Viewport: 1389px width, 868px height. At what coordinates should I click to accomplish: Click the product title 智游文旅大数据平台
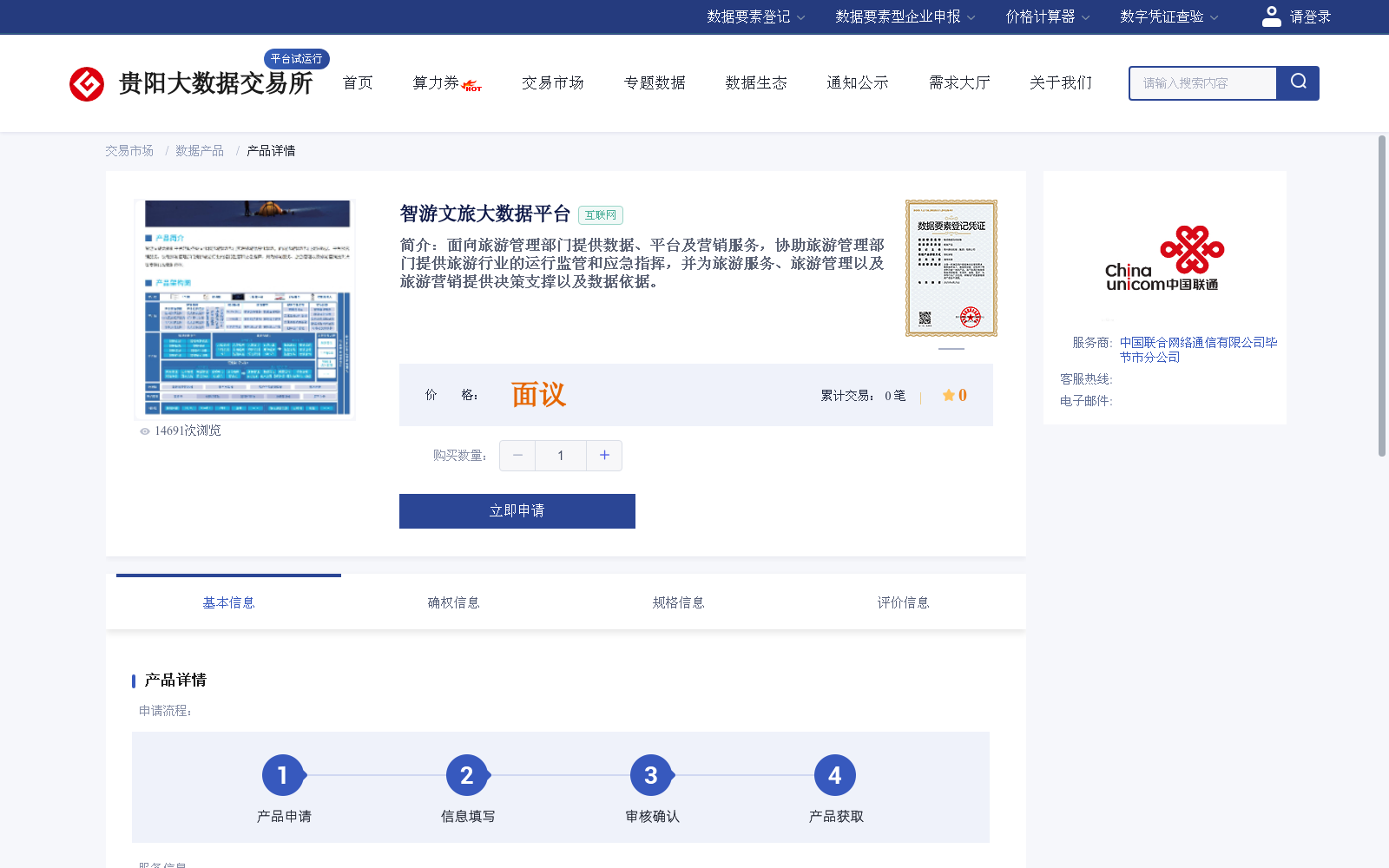[x=484, y=214]
